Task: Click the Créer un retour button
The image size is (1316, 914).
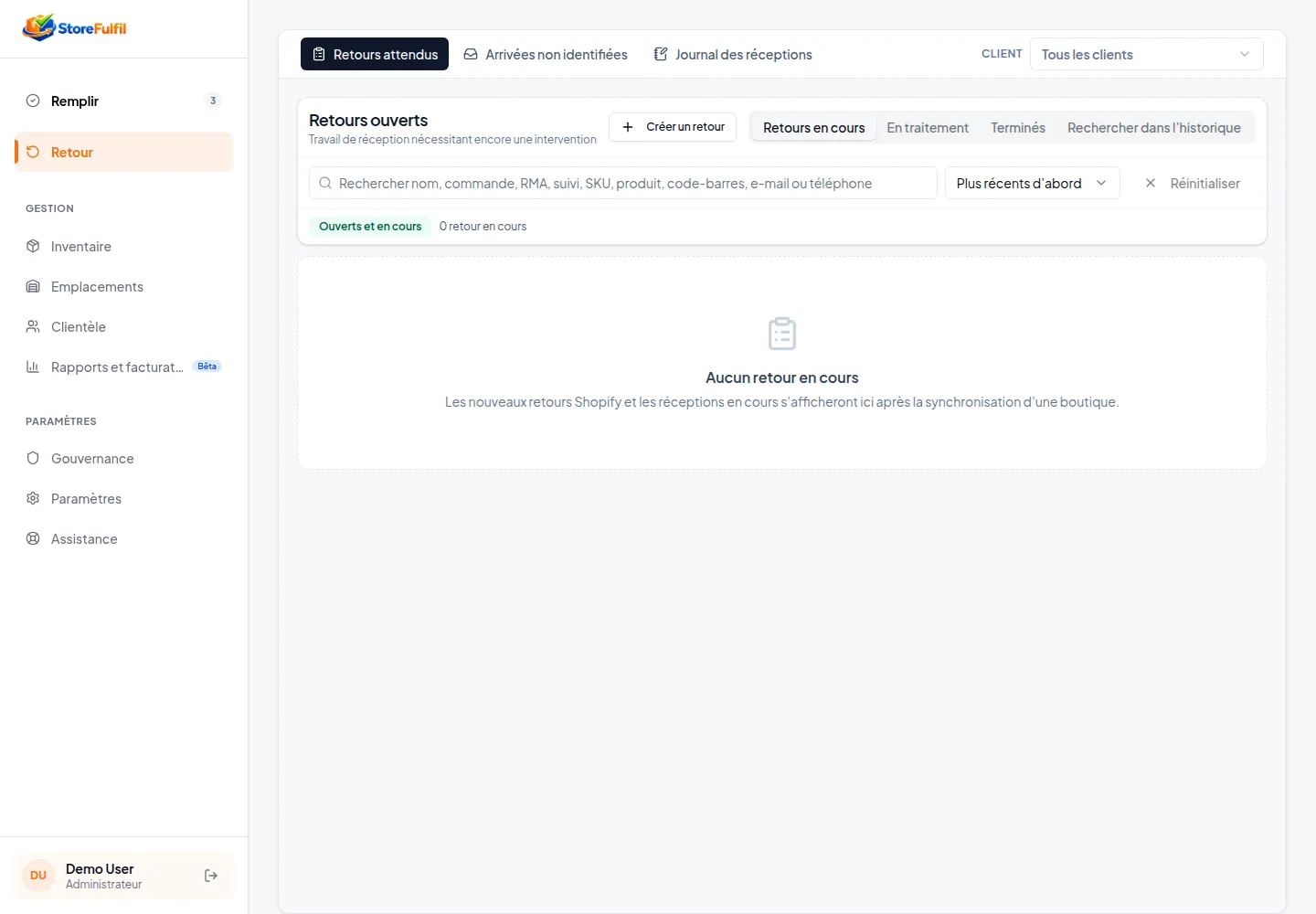Action: point(673,127)
